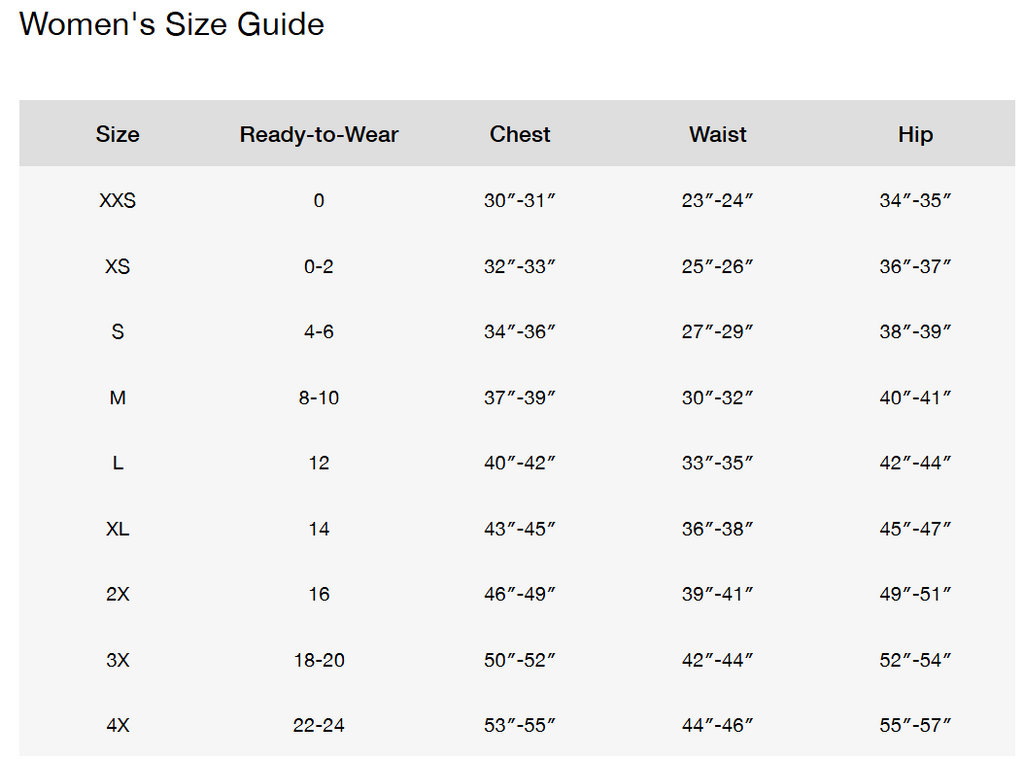
Task: Click the Chest column header
Action: click(x=520, y=134)
